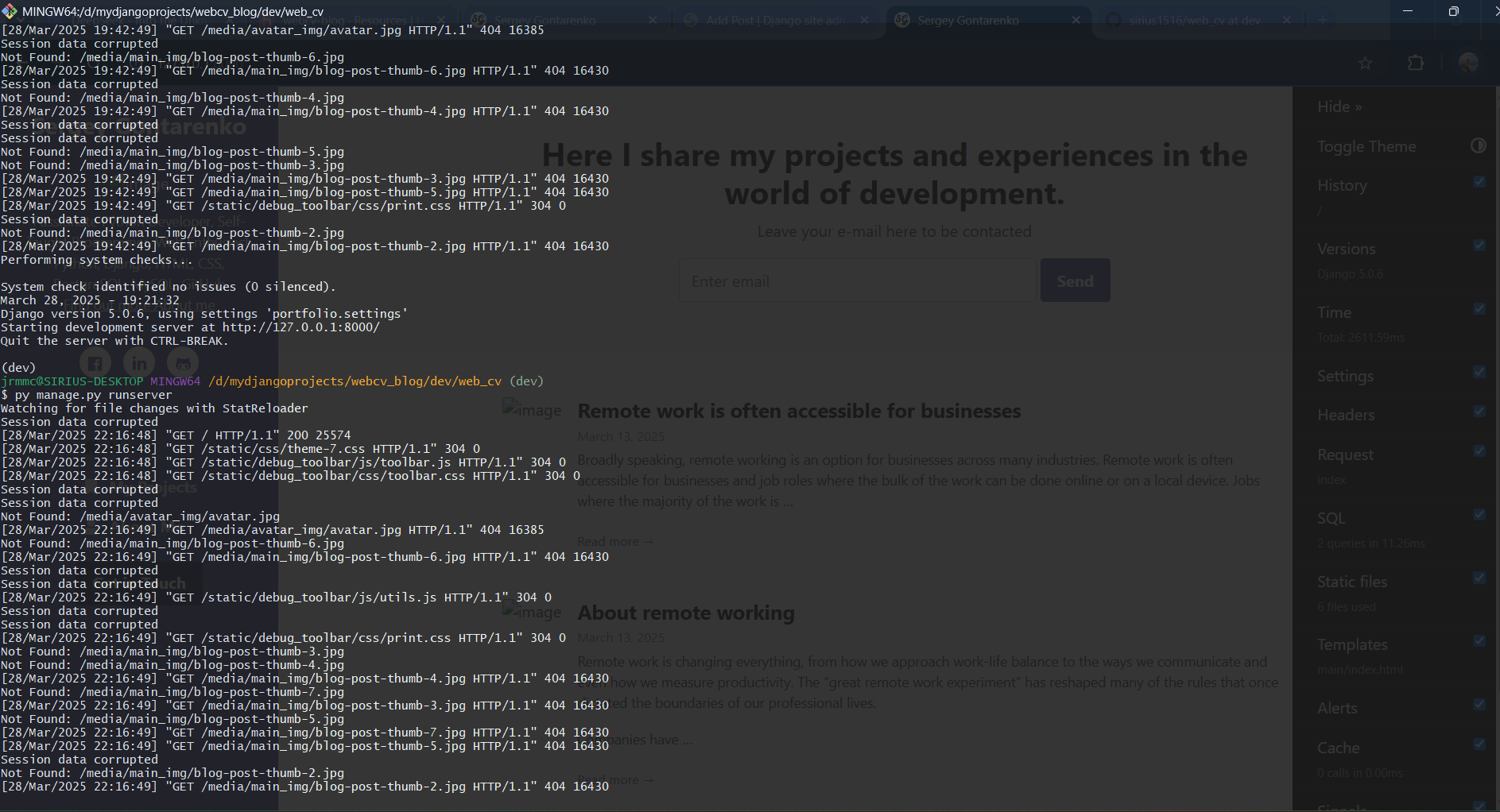Image resolution: width=1500 pixels, height=812 pixels.
Task: Toggle the Headers panel checkbox
Action: point(1479,412)
